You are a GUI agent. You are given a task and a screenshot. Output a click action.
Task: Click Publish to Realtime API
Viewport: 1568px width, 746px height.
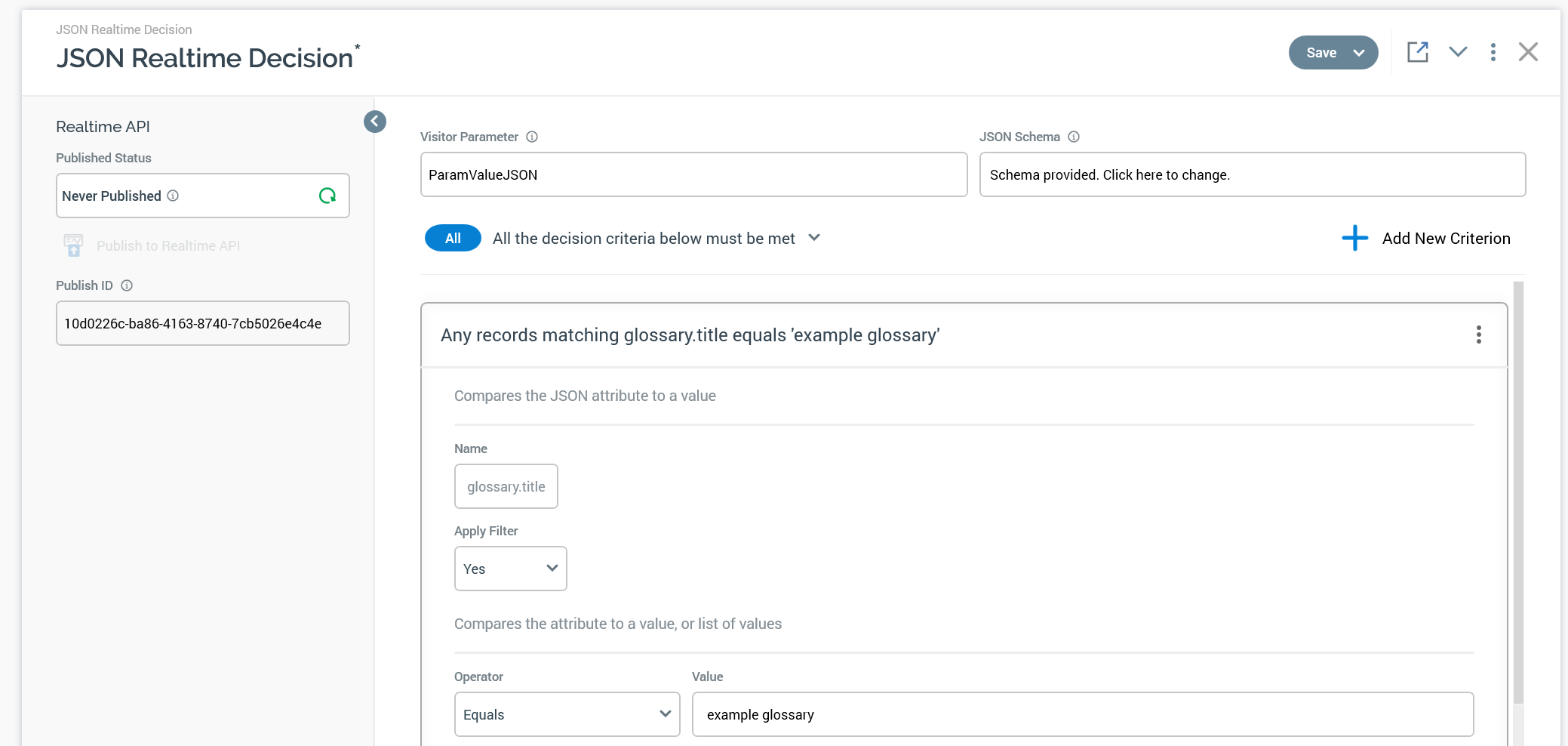pos(168,245)
